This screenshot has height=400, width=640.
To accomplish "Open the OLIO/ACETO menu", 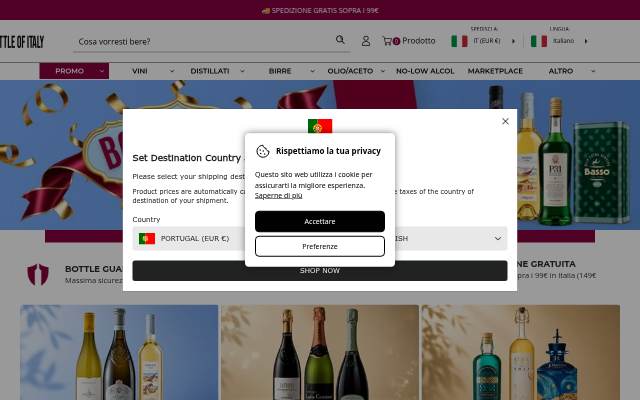I will pyautogui.click(x=350, y=71).
